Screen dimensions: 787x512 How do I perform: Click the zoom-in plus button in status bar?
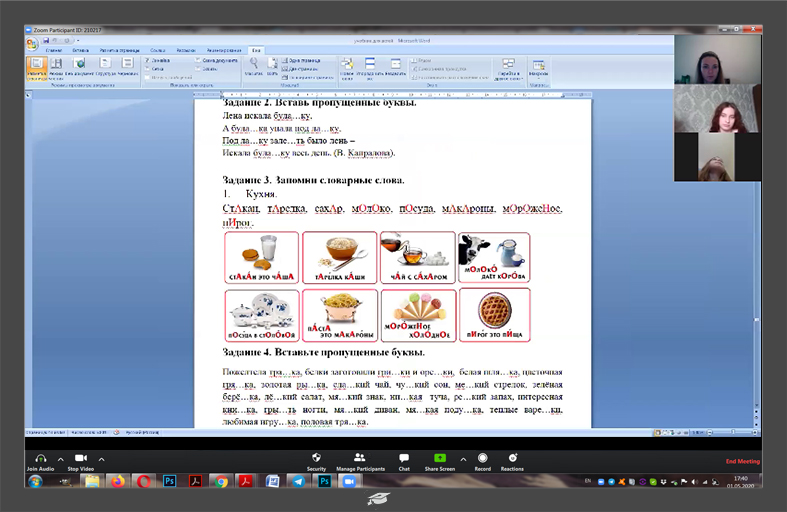click(754, 432)
